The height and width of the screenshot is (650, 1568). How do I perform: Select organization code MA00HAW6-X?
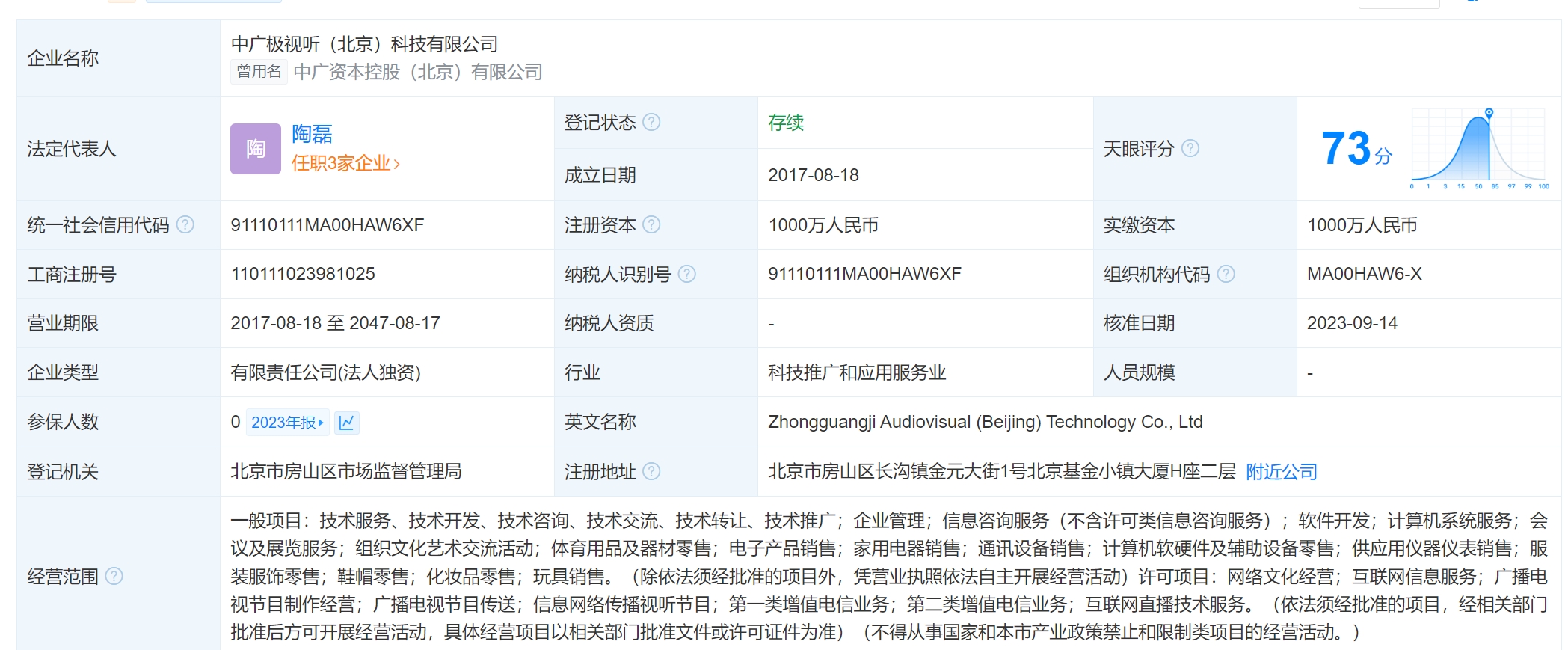pyautogui.click(x=1365, y=274)
